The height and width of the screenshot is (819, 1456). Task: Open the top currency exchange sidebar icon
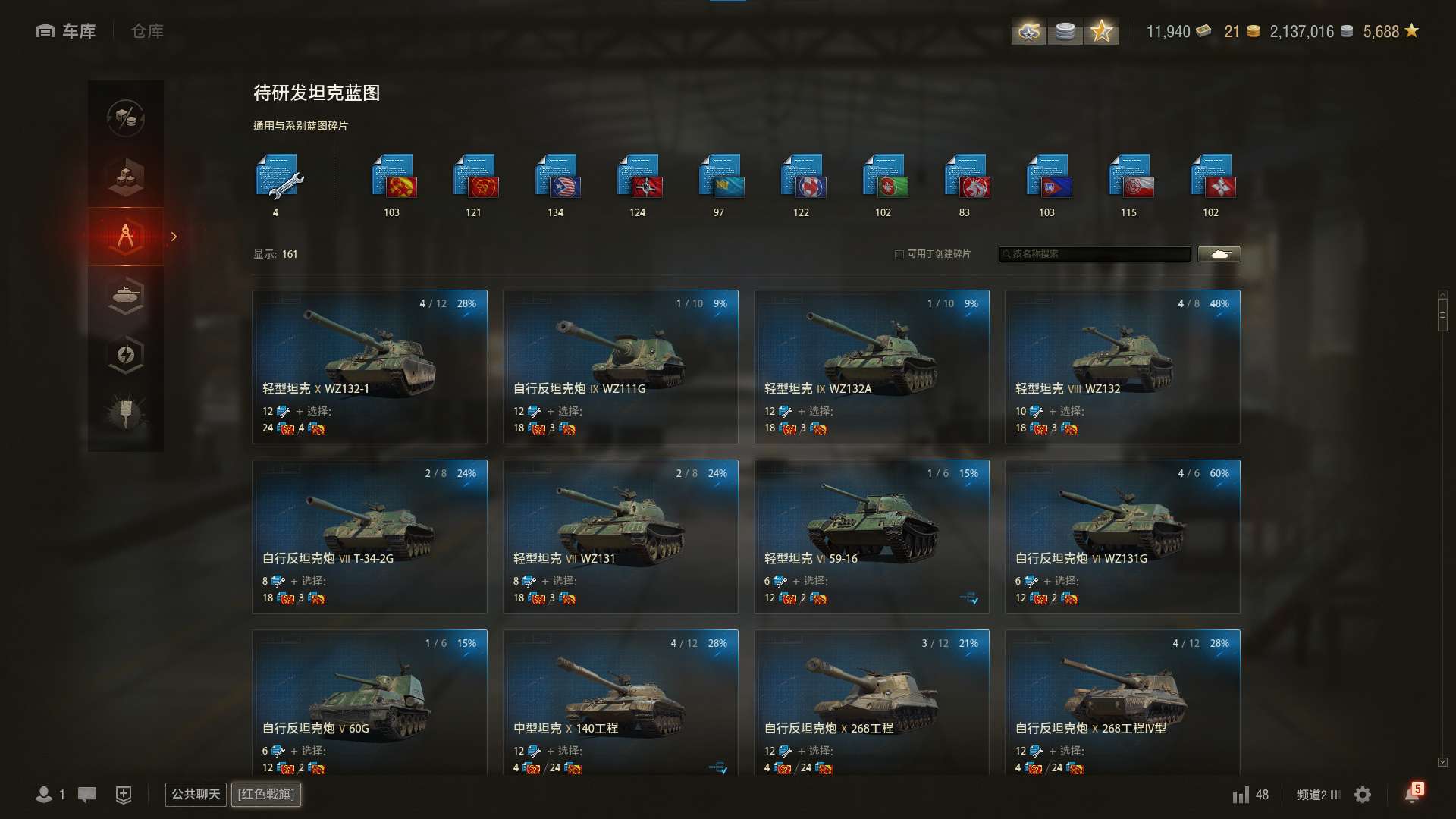126,118
